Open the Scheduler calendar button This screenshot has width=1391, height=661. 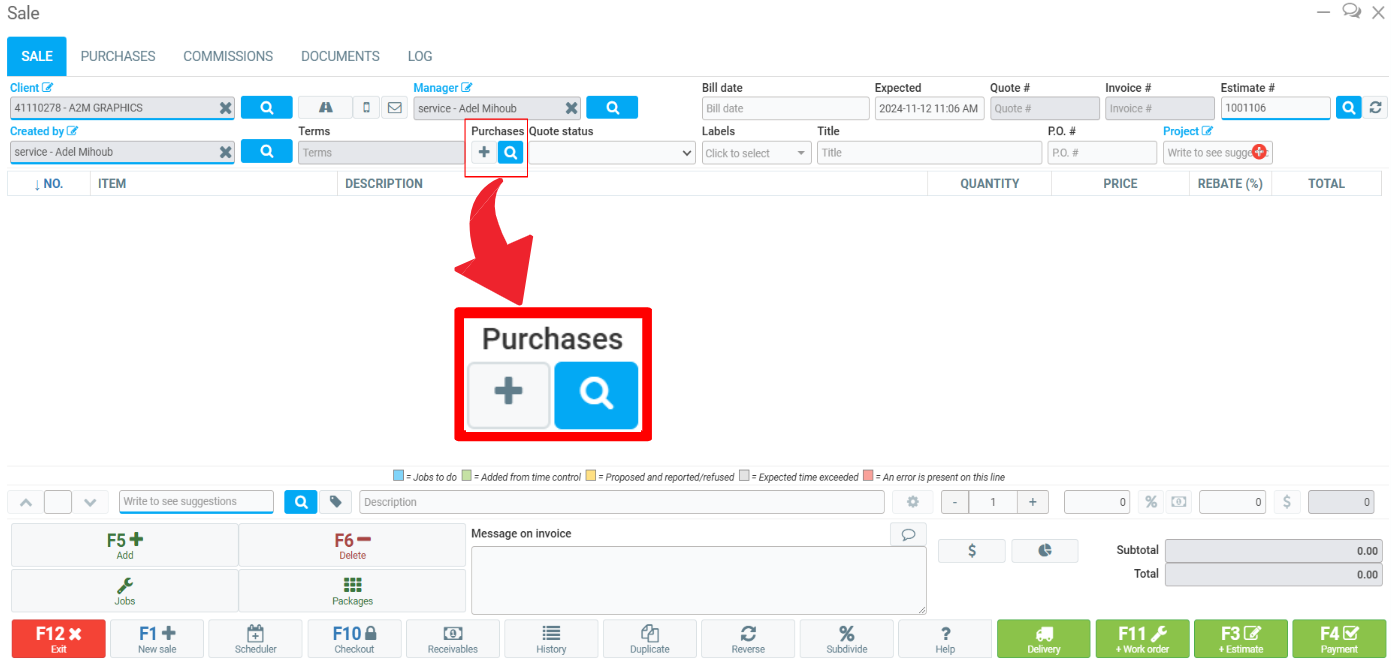pyautogui.click(x=255, y=638)
